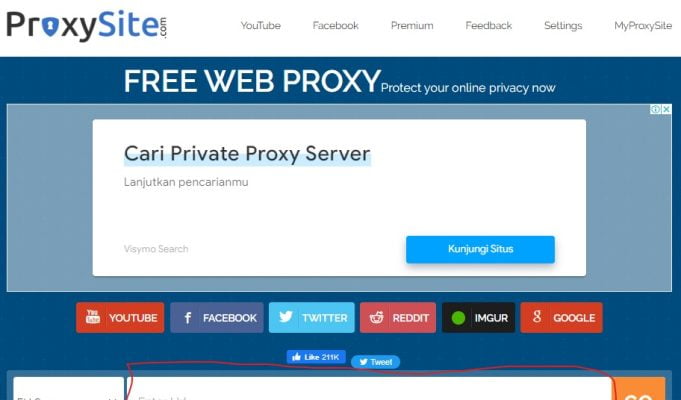Viewport: 681px width, 400px height.
Task: Open the YouTube menu item
Action: pos(261,26)
